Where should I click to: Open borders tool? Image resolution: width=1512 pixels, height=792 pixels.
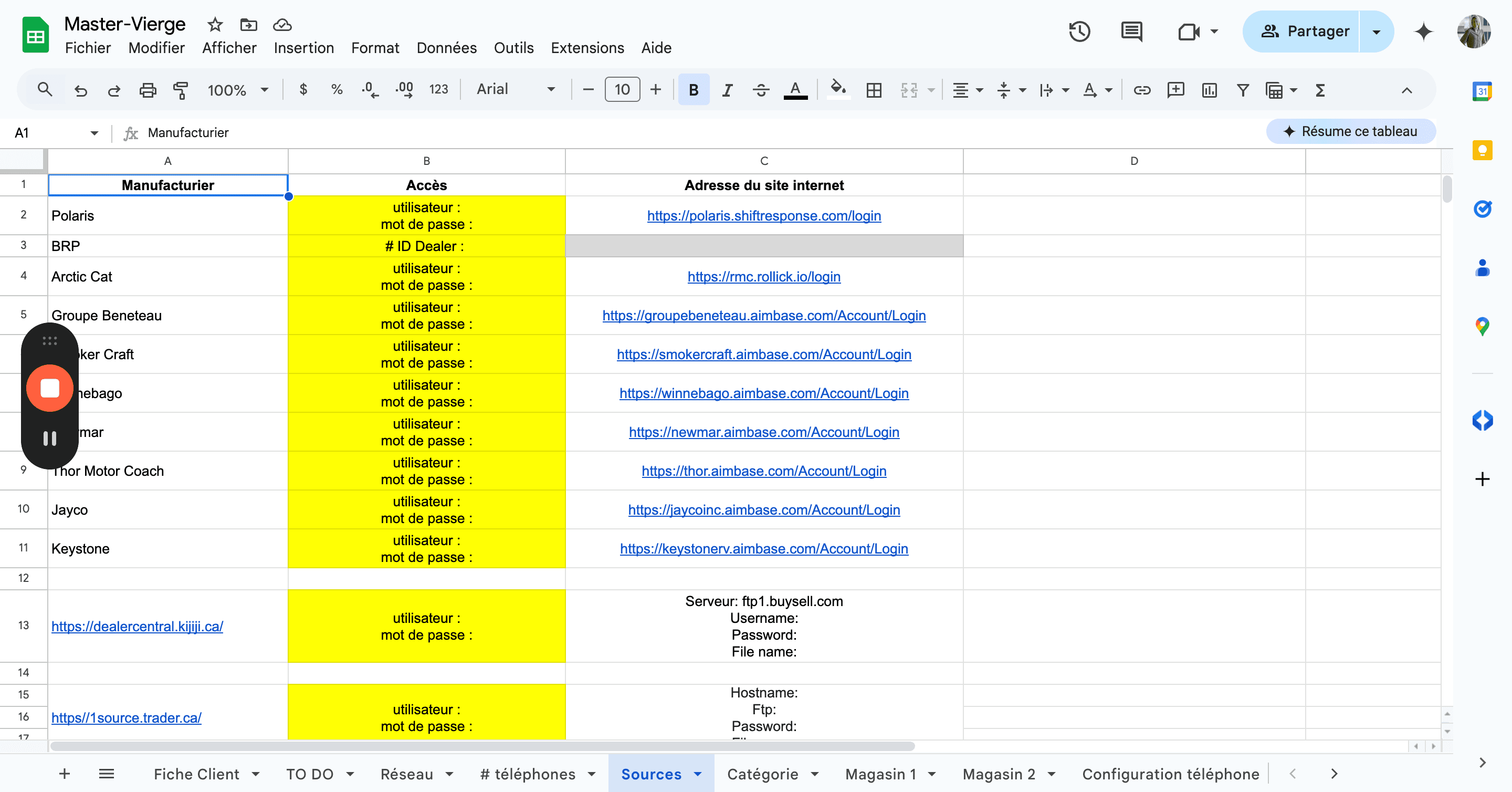(x=874, y=90)
